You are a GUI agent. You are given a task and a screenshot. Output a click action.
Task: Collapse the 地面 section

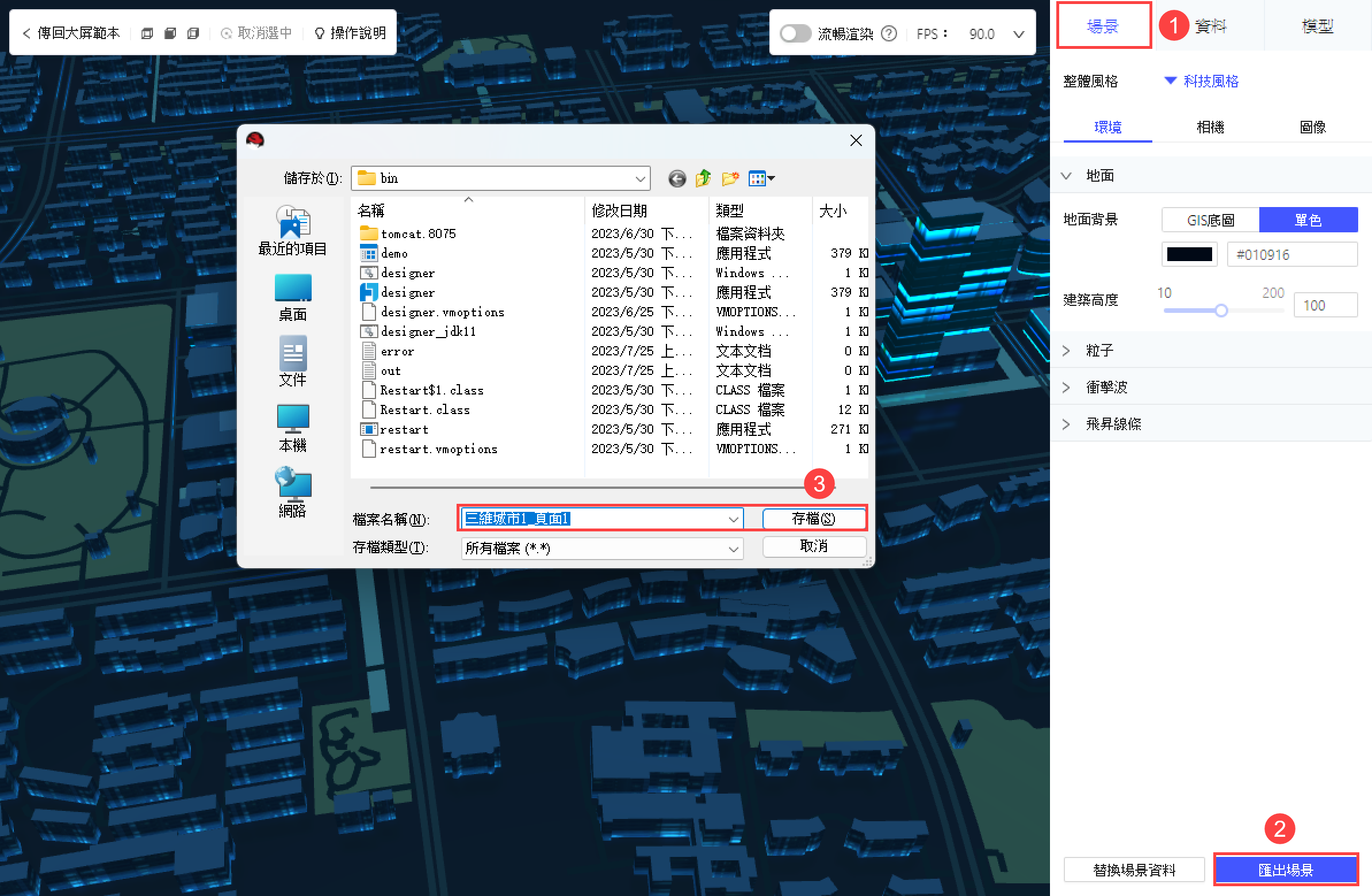(x=1067, y=176)
